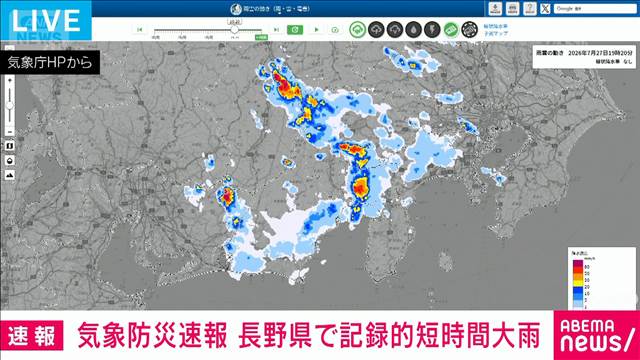Select the water drop layer icon
Screen dimensions: 640x360
tap(414, 30)
